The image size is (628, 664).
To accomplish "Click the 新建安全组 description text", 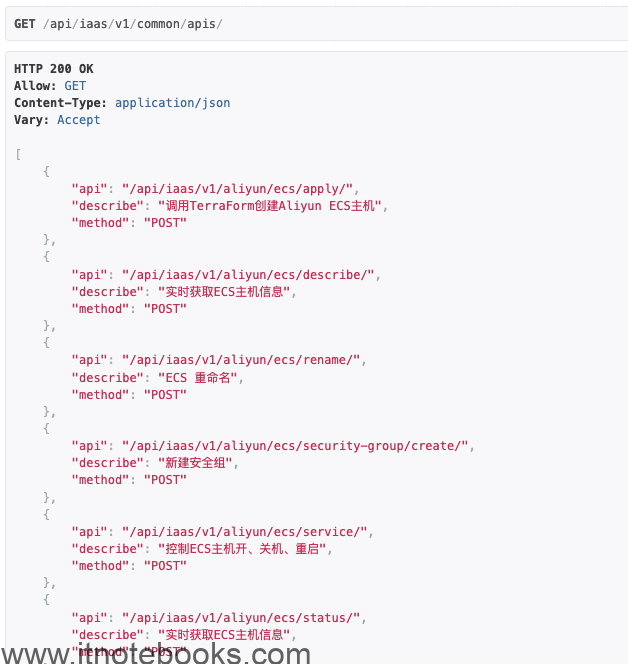I will click(195, 463).
